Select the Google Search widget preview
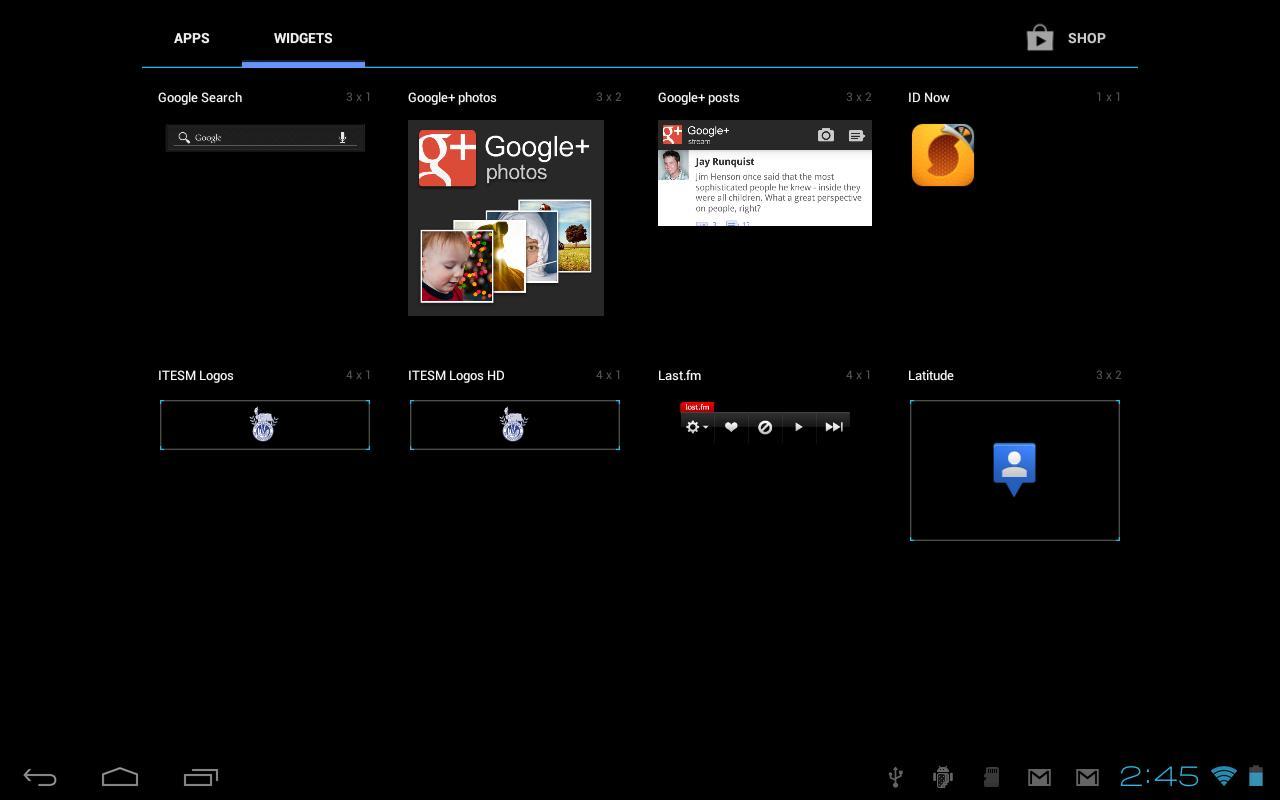 point(265,137)
